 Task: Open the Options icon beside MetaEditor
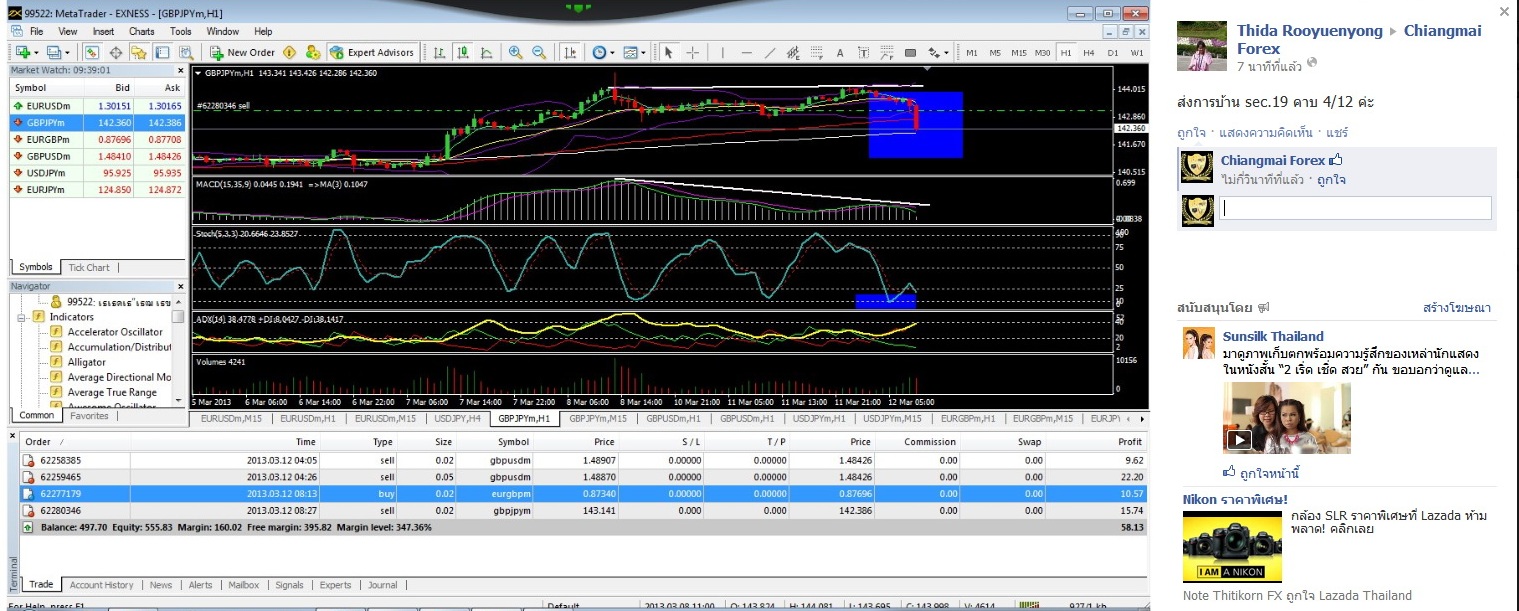point(312,52)
